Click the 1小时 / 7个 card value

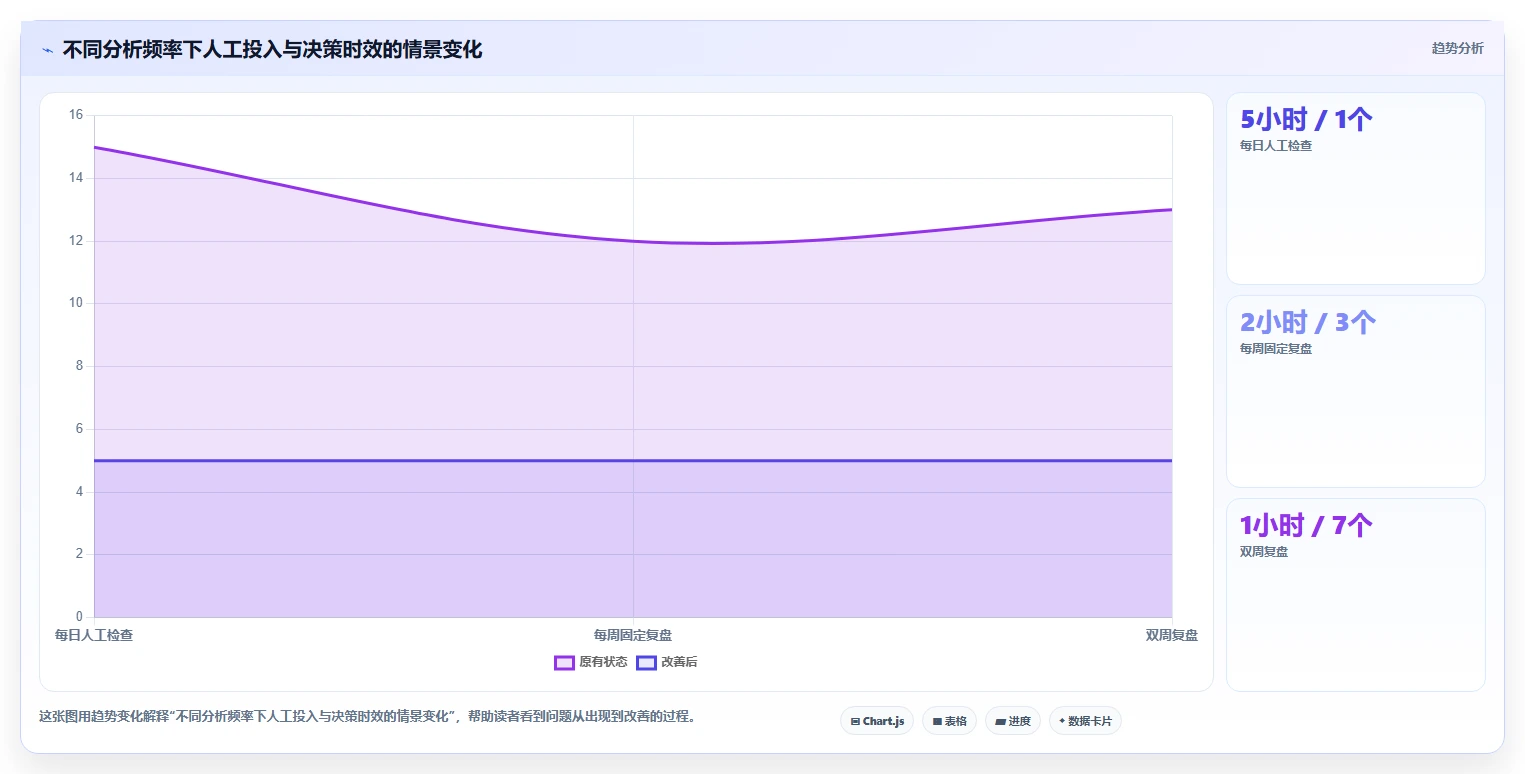(x=1306, y=525)
